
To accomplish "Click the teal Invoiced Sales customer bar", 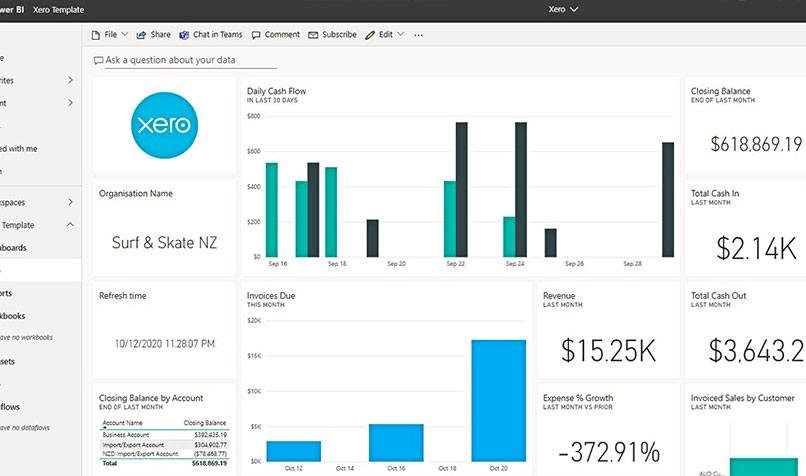I will [763, 467].
